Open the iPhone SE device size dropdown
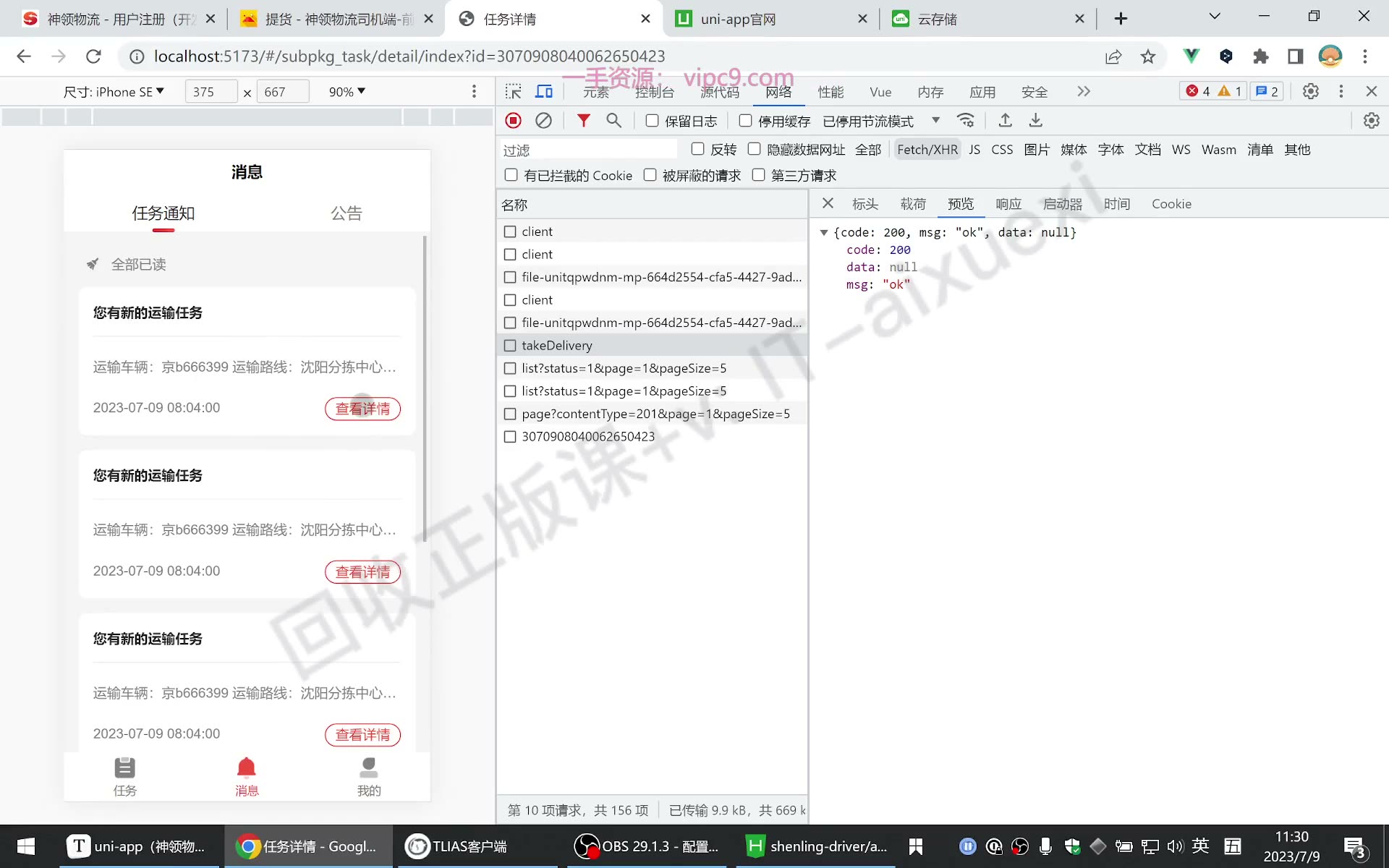The image size is (1389, 868). (114, 92)
